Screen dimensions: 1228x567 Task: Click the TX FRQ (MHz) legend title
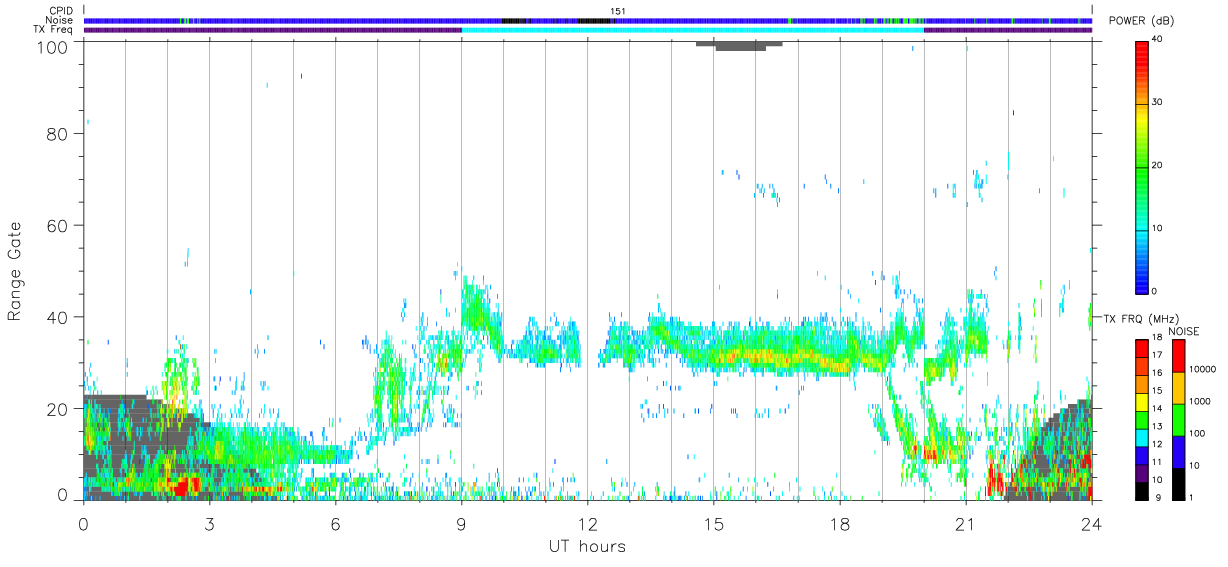coord(1142,318)
